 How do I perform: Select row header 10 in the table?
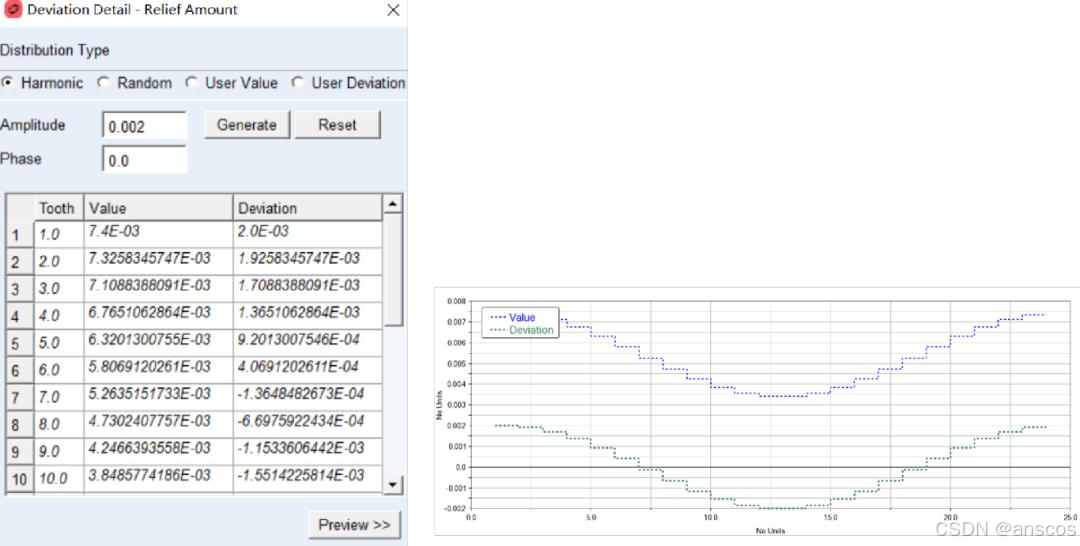pos(19,479)
